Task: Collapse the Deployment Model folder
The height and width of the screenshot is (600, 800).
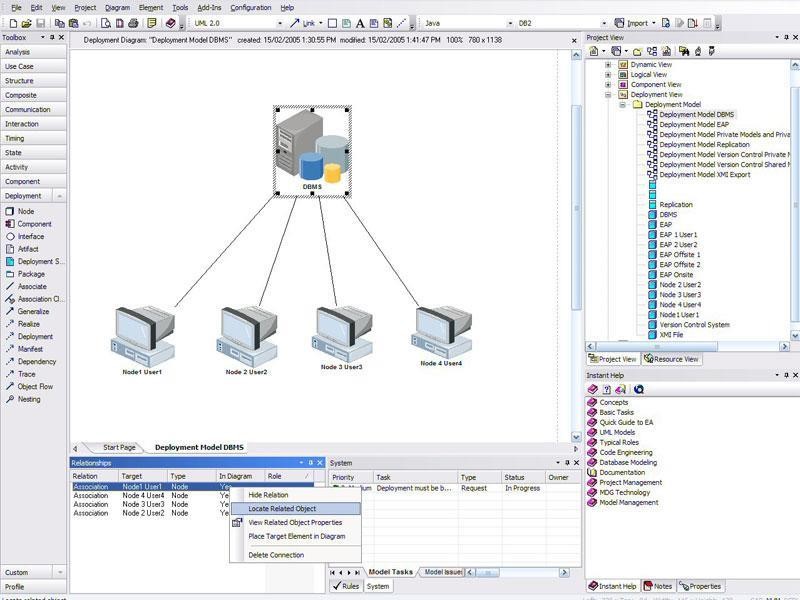Action: pyautogui.click(x=621, y=104)
